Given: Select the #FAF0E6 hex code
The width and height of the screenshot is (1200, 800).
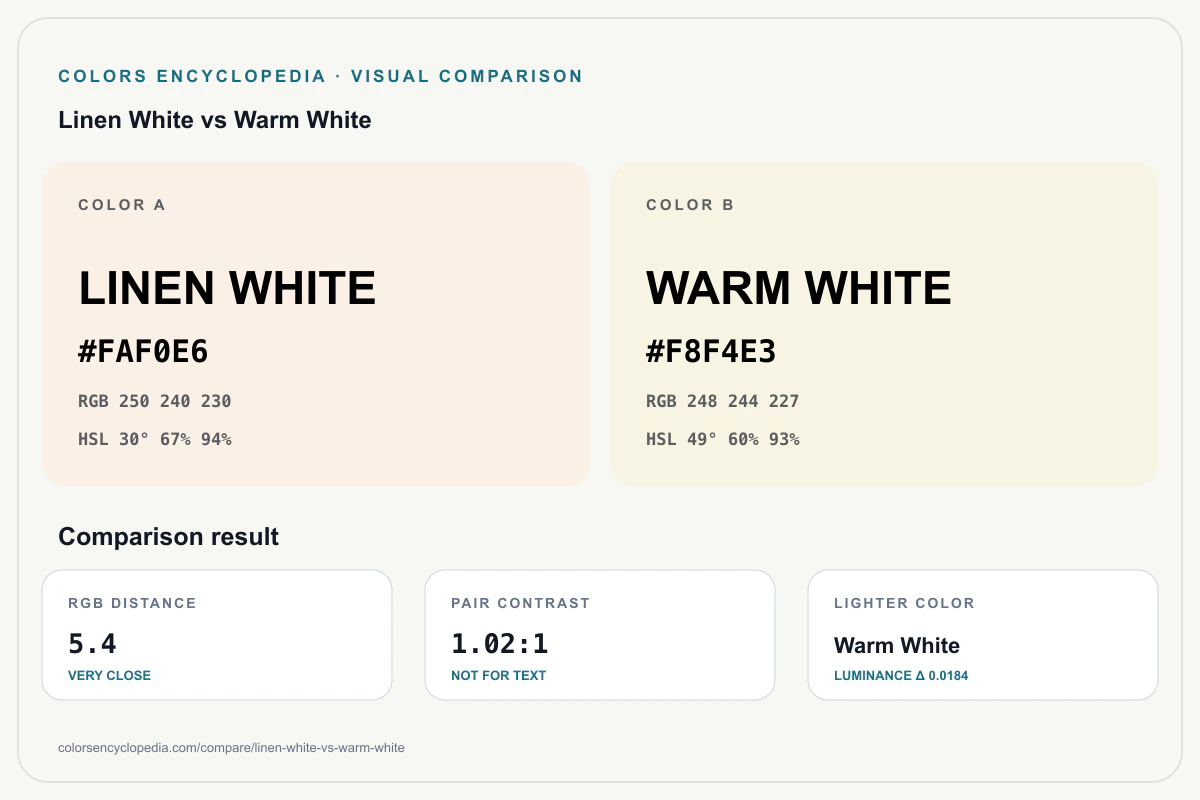Looking at the screenshot, I should coord(143,352).
